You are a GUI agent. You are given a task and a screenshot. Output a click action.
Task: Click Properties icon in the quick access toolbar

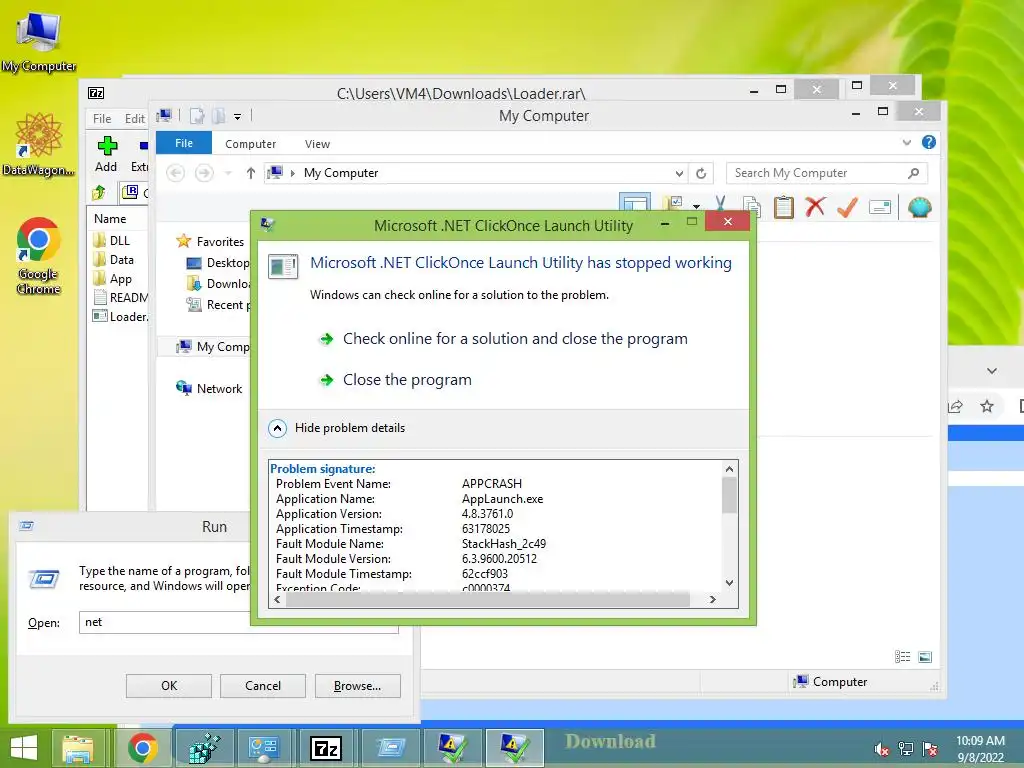tap(197, 116)
